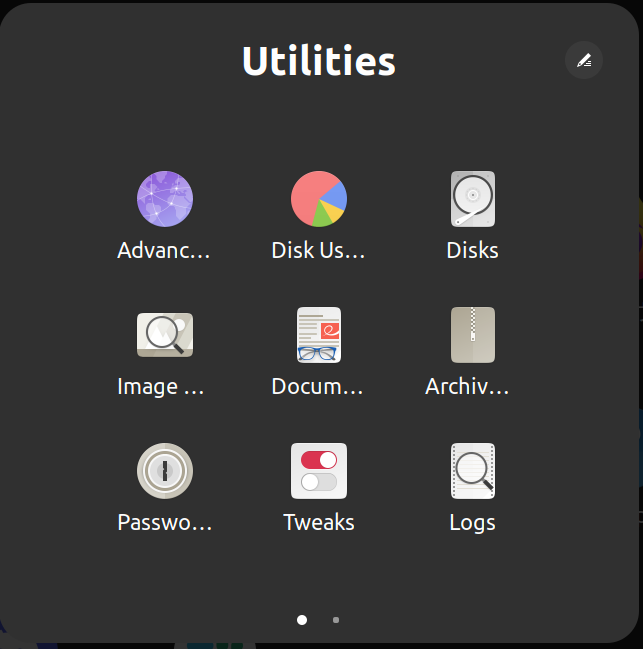The width and height of the screenshot is (643, 649).
Task: Launch the Image Viewer magnifier icon
Action: [x=165, y=335]
